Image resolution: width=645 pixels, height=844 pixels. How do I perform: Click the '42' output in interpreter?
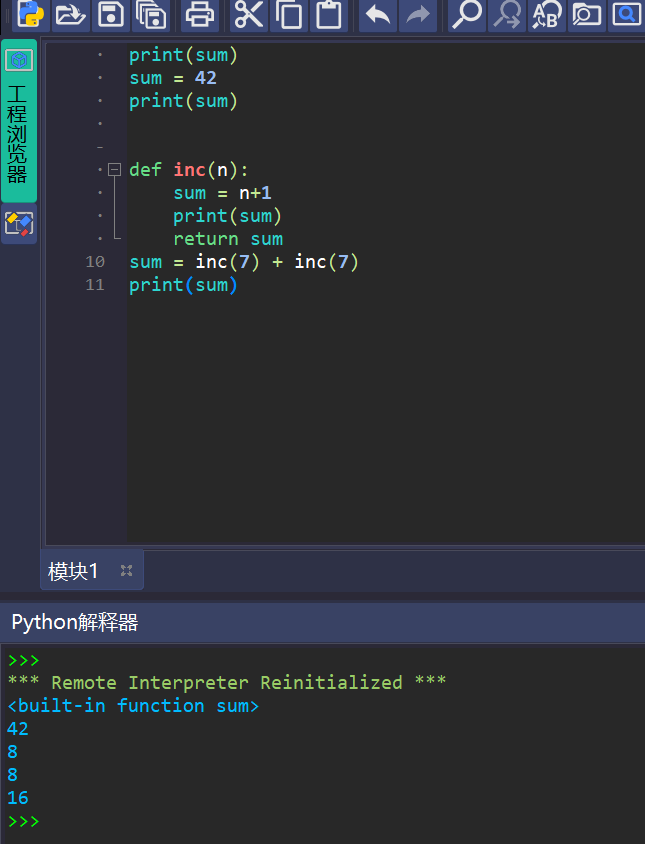pyautogui.click(x=18, y=729)
